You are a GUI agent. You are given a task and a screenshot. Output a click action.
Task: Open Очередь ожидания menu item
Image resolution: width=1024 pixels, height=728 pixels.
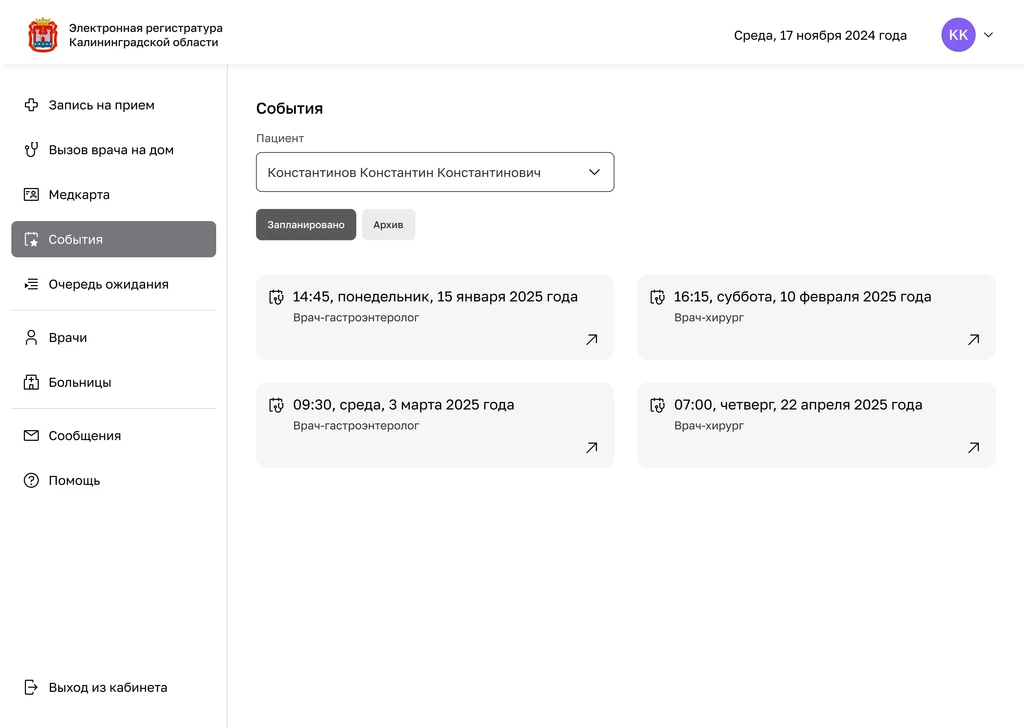click(x=108, y=285)
